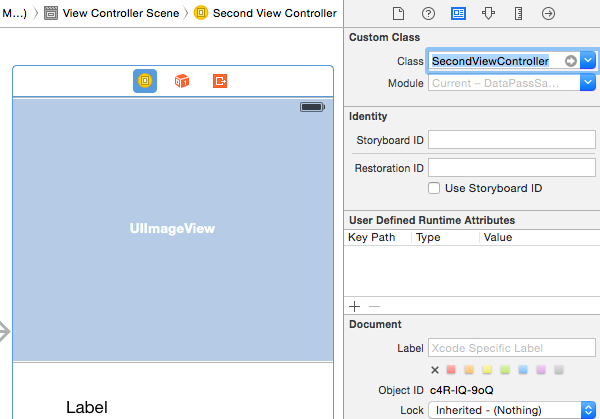
Task: Pick the red label color swatch
Action: point(451,370)
